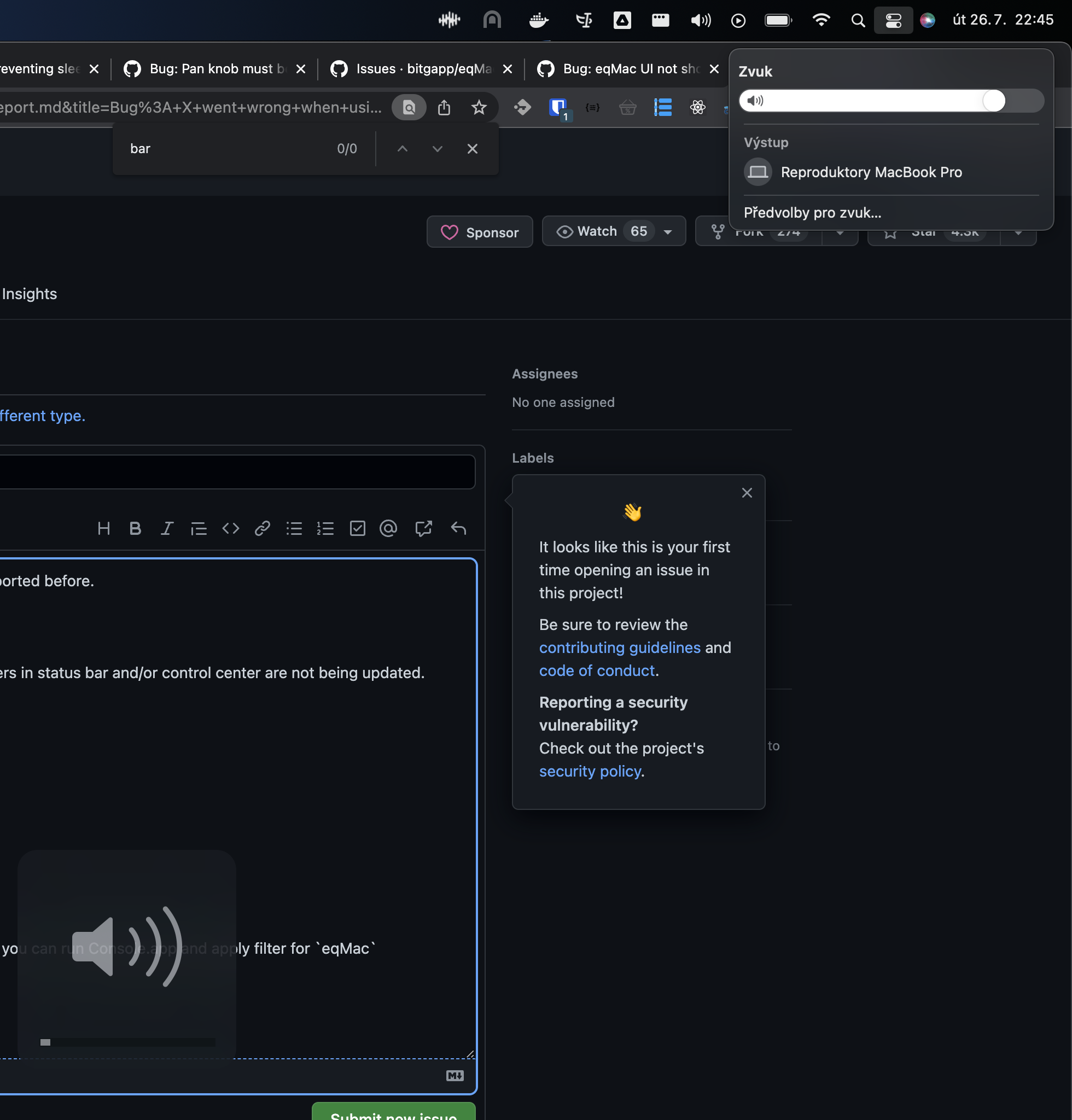The width and height of the screenshot is (1072, 1120).
Task: Click the bold formatting icon
Action: [135, 529]
